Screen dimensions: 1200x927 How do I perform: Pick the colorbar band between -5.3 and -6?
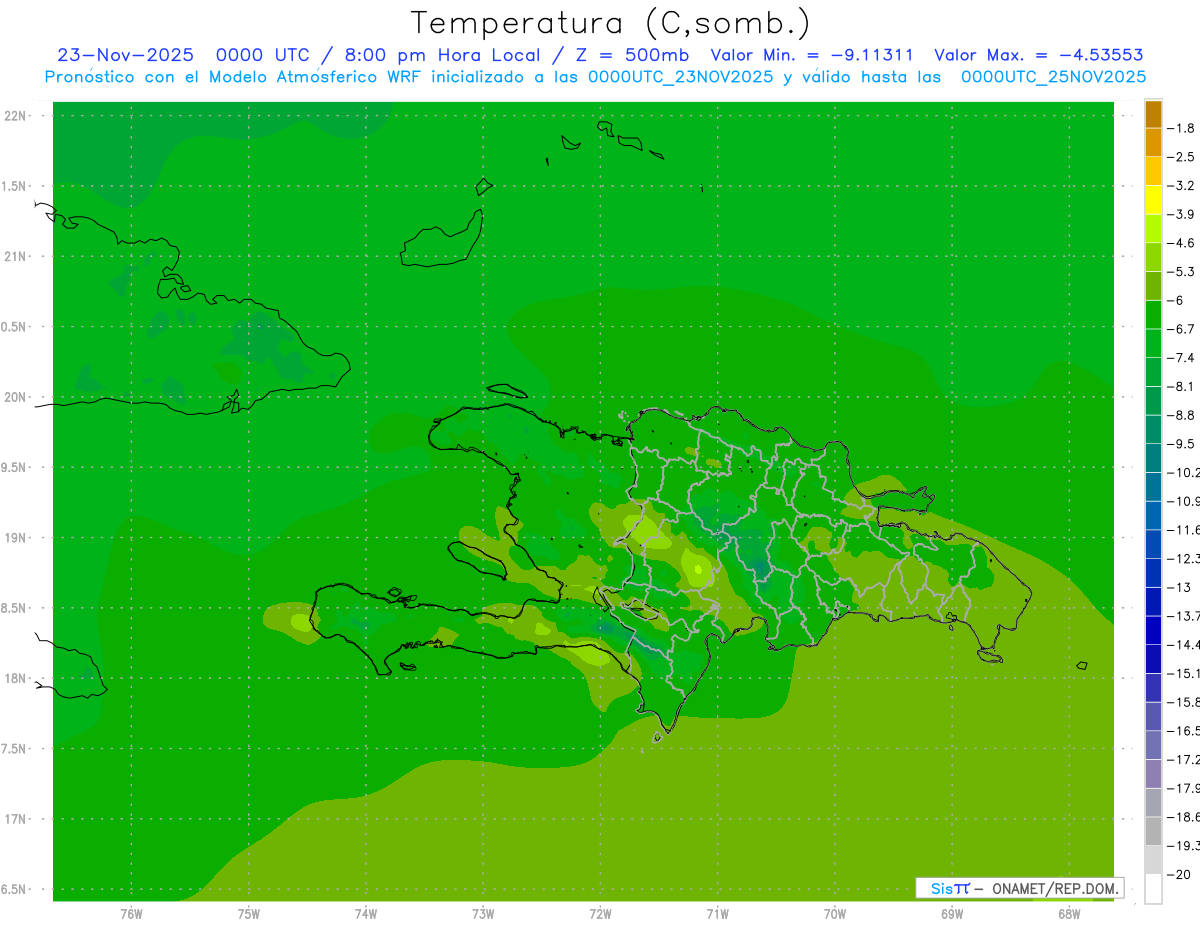point(1153,286)
